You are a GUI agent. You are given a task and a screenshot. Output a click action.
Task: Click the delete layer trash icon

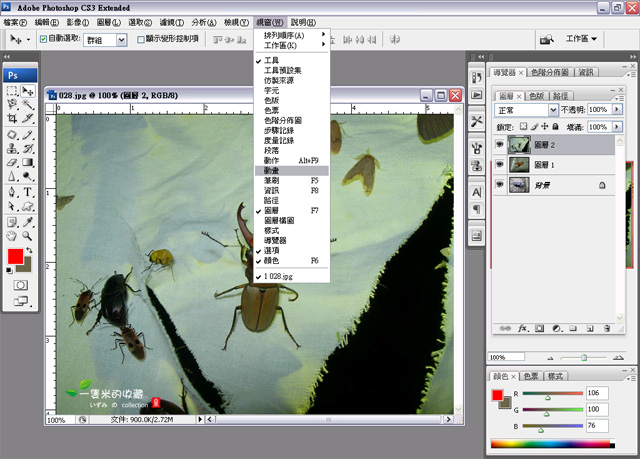(606, 327)
